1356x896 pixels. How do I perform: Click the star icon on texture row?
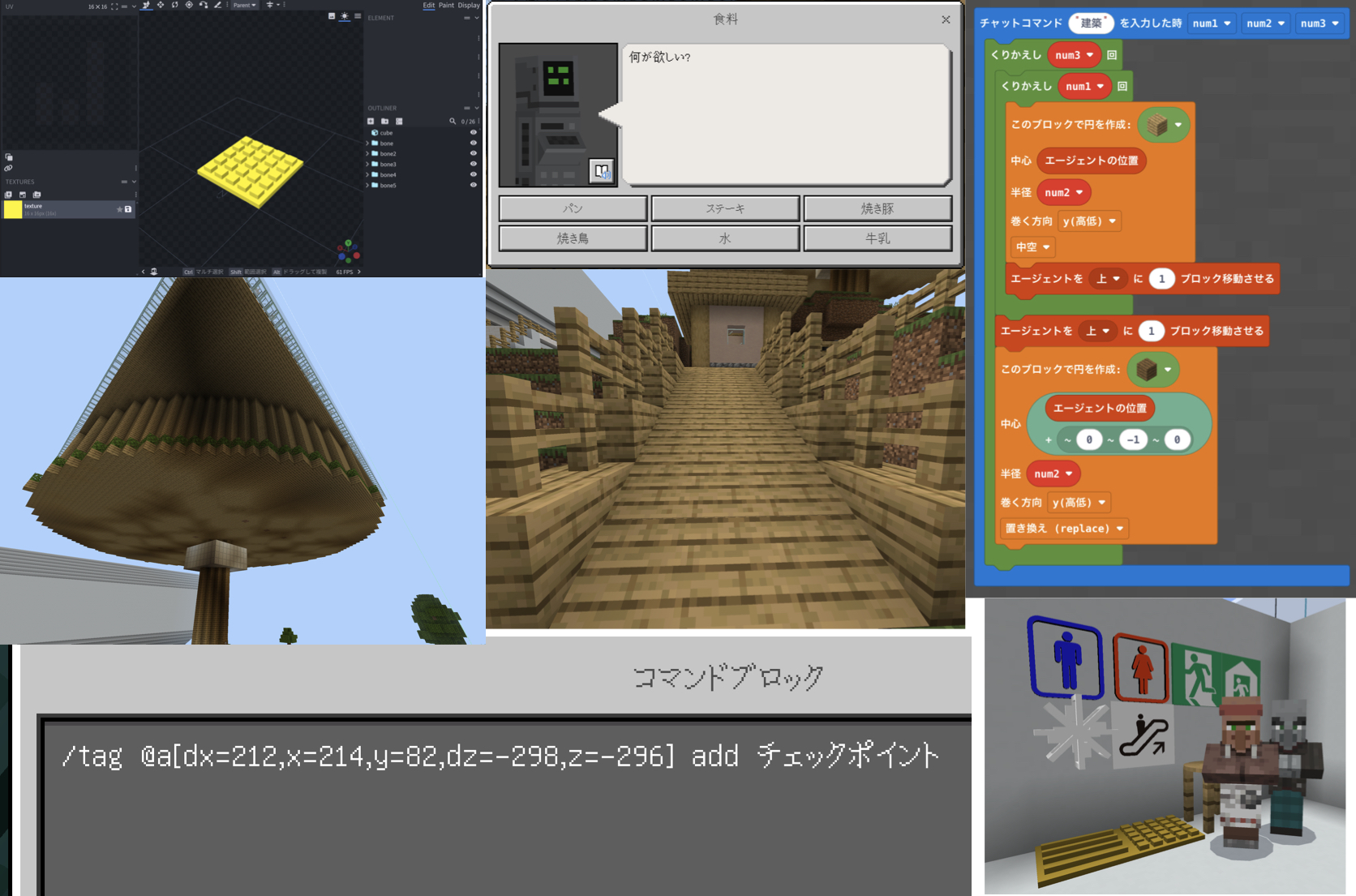119,209
